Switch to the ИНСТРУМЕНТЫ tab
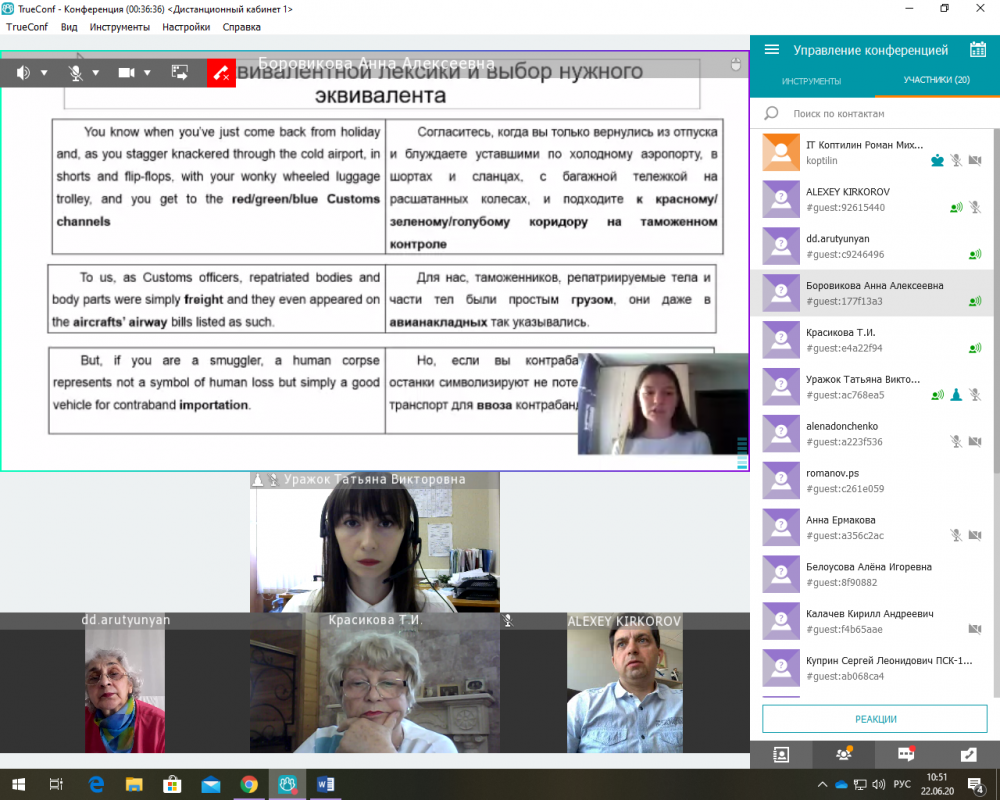The height and width of the screenshot is (800, 1000). click(x=811, y=80)
